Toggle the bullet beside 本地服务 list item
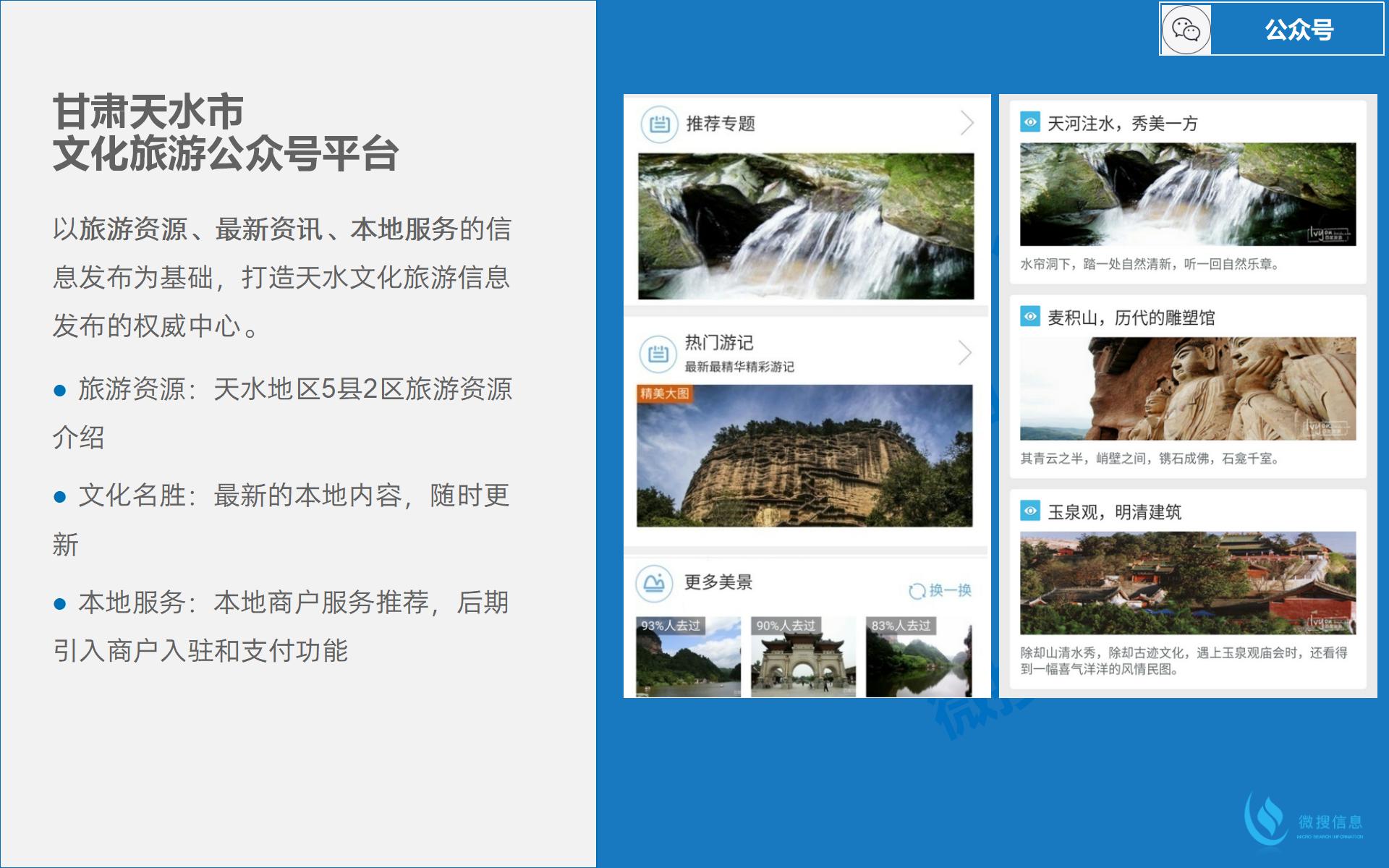This screenshot has width=1389, height=868. pos(60,603)
